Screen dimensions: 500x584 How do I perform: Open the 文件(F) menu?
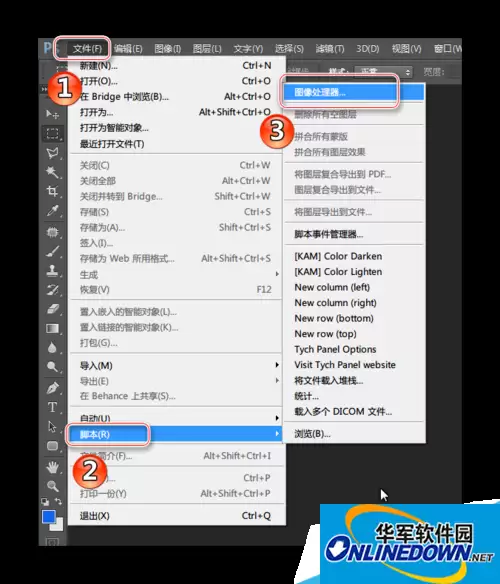tap(87, 49)
